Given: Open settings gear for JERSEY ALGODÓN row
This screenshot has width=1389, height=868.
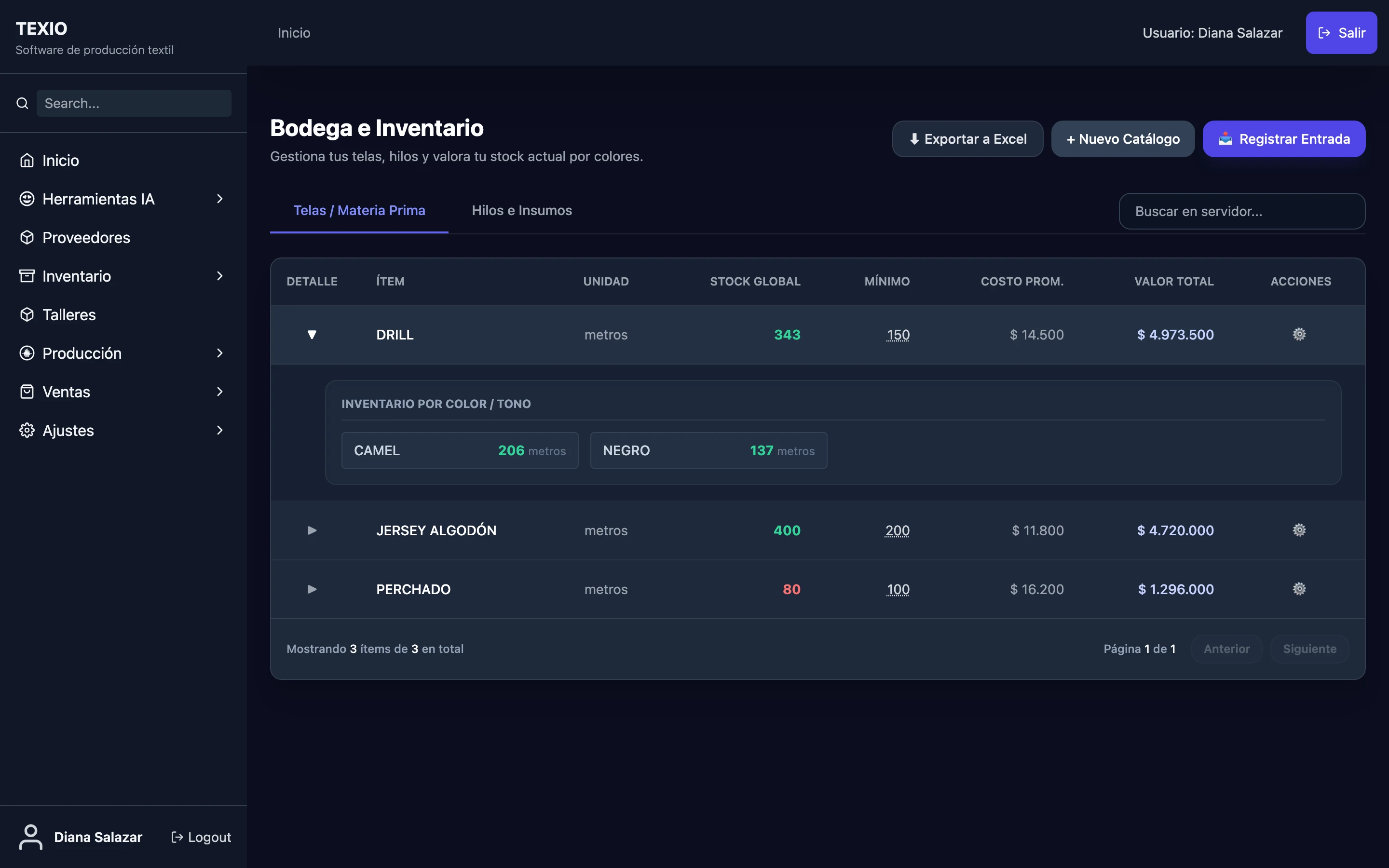Looking at the screenshot, I should (x=1299, y=530).
